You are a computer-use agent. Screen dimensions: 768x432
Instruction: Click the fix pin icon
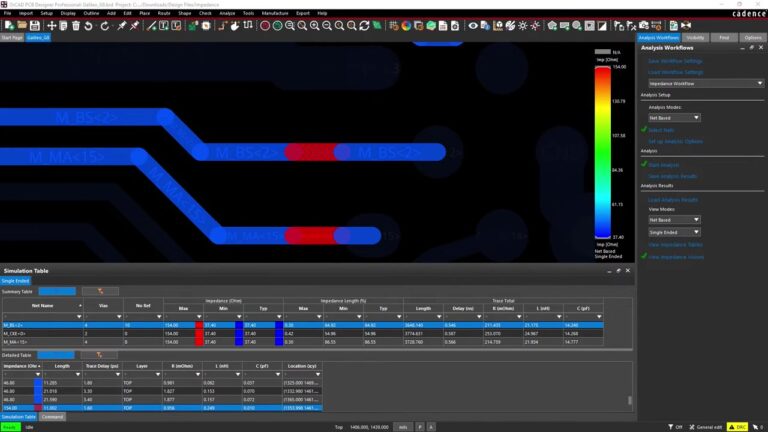point(121,25)
